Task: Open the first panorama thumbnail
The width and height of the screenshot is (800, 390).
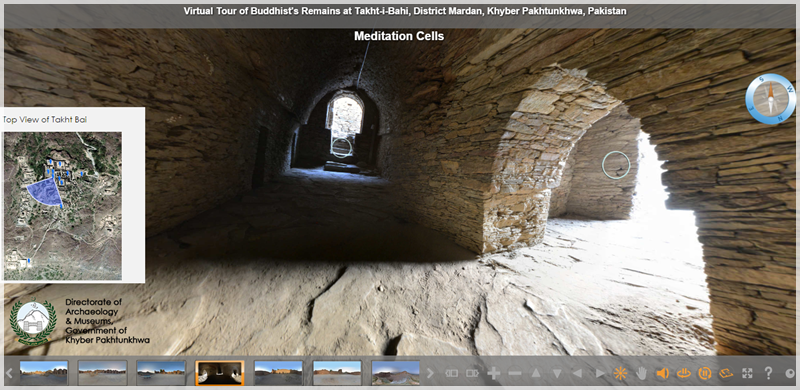Action: click(x=44, y=373)
